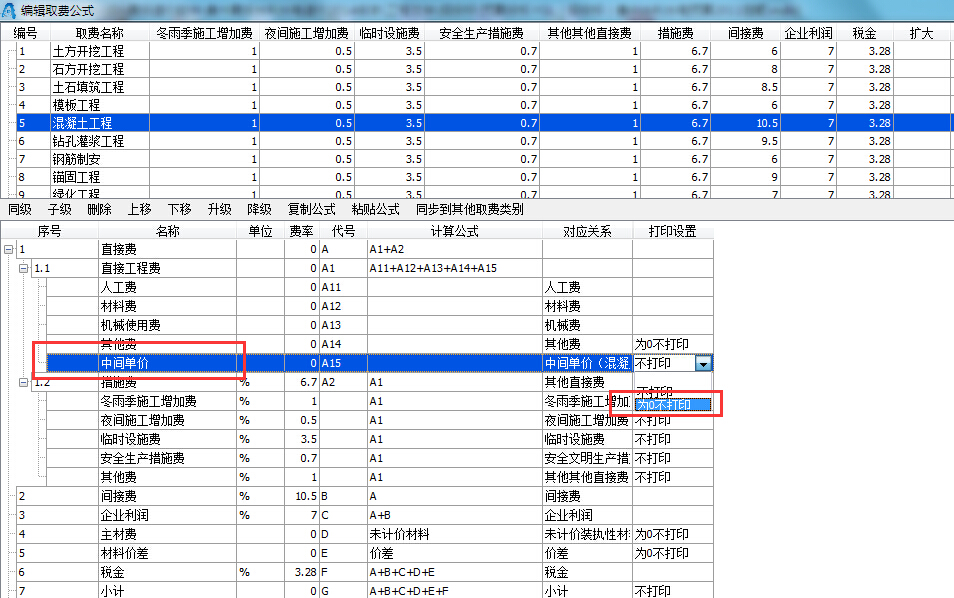
Task: Click 粘贴公式 to paste the formula
Action: 375,210
